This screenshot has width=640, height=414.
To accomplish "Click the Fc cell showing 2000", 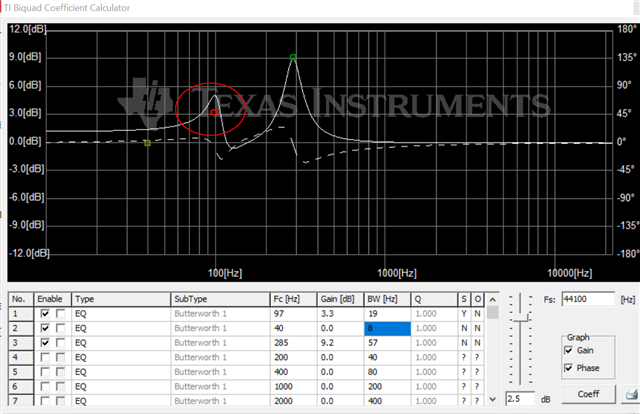I will click(294, 401).
